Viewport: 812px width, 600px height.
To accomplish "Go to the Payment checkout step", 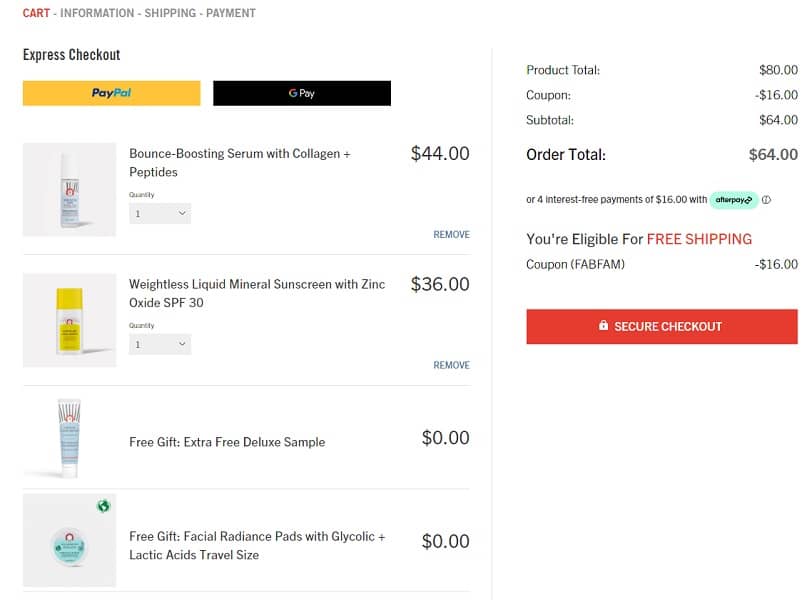I will click(231, 14).
